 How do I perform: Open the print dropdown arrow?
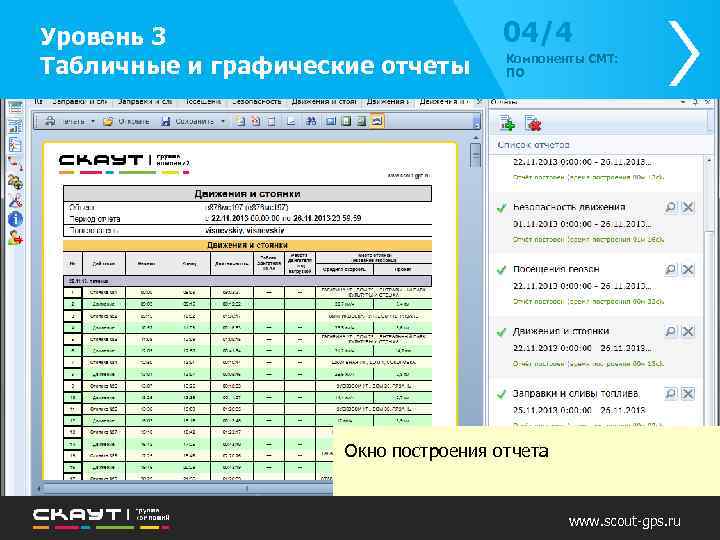[93, 121]
